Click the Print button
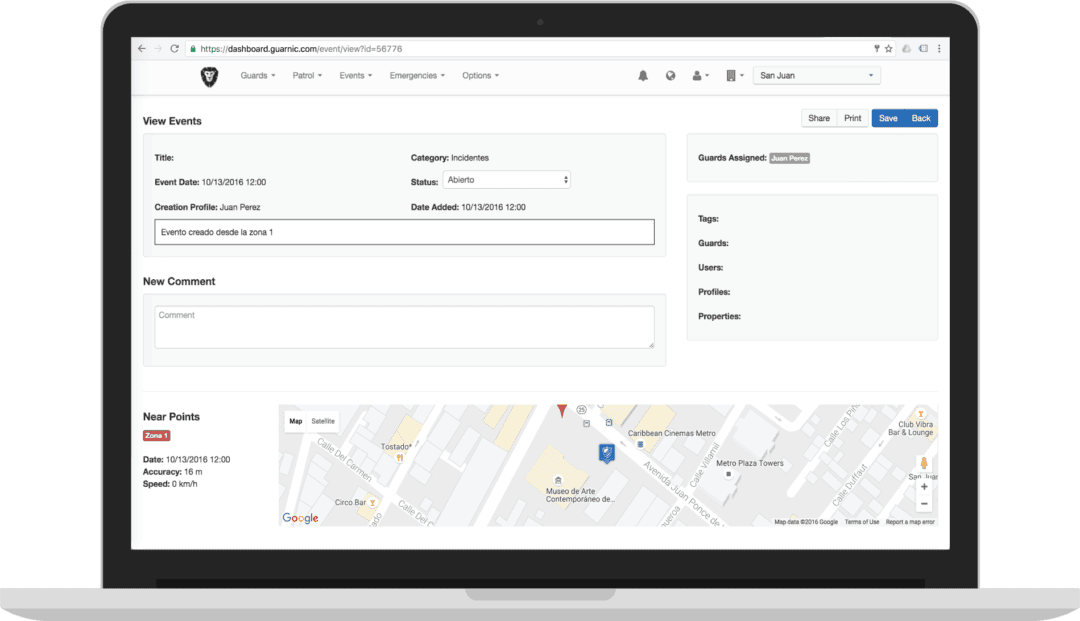Screen dimensions: 1080x621 (852, 118)
